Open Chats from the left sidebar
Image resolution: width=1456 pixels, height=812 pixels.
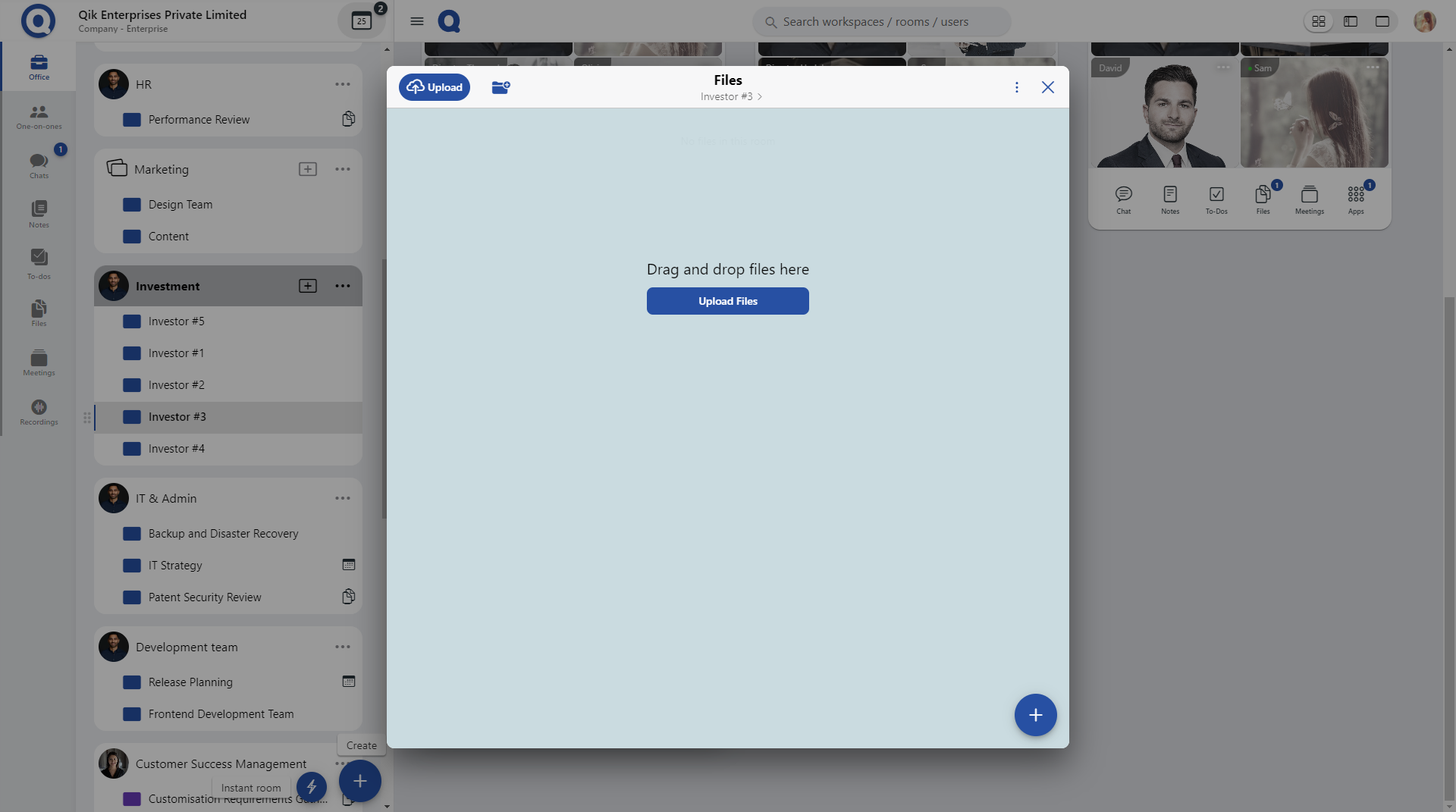pyautogui.click(x=38, y=165)
